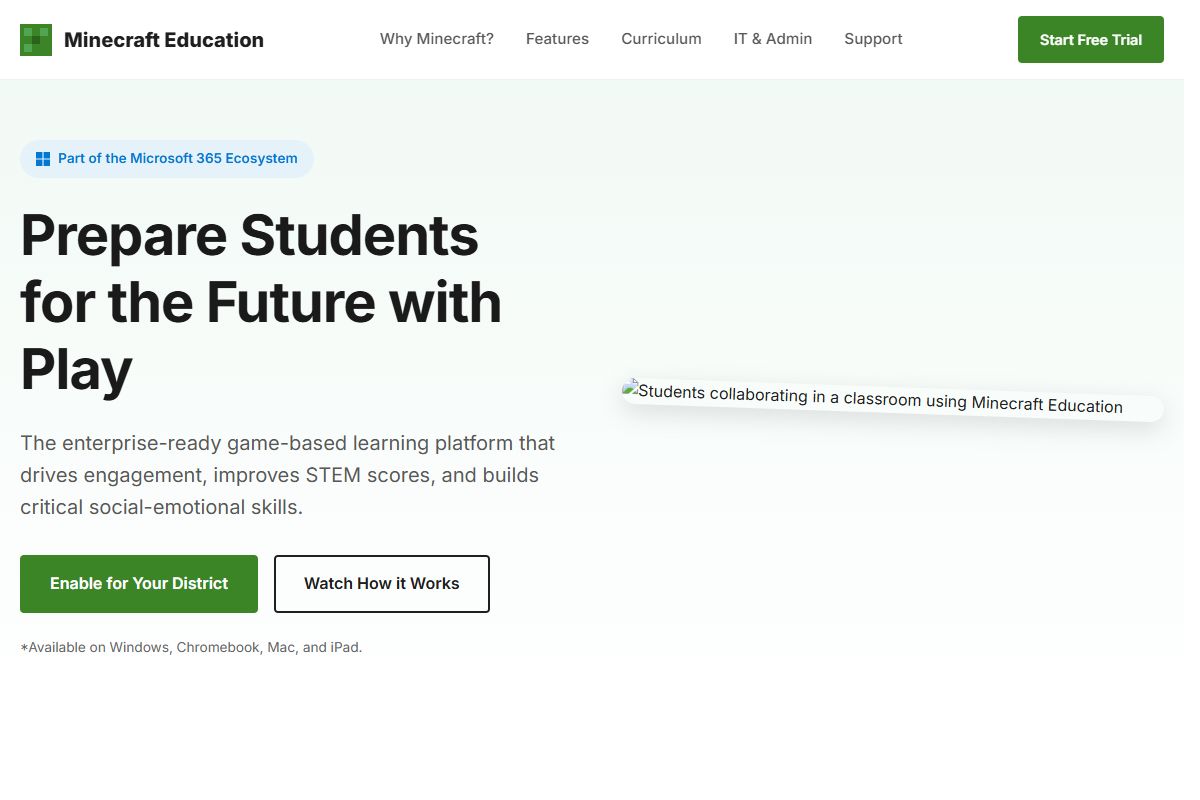Click the engagement description paragraph
The image size is (1200, 800).
pyautogui.click(x=287, y=475)
